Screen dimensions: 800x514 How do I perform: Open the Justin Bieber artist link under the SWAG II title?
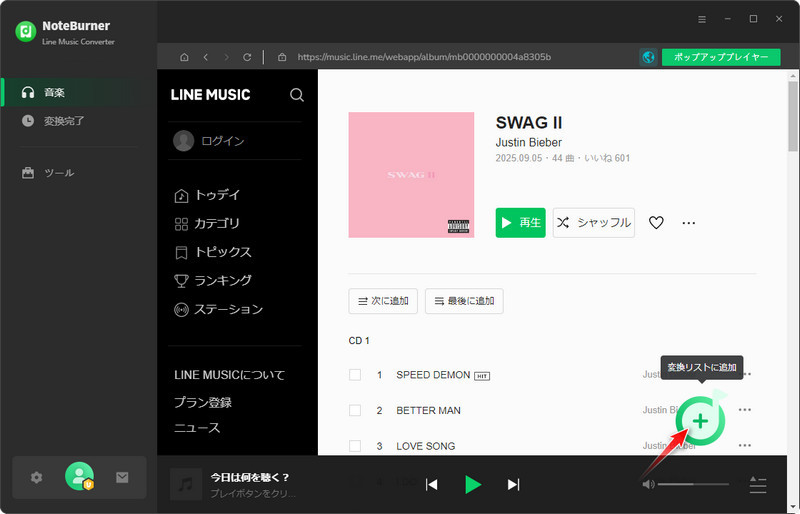(x=529, y=142)
